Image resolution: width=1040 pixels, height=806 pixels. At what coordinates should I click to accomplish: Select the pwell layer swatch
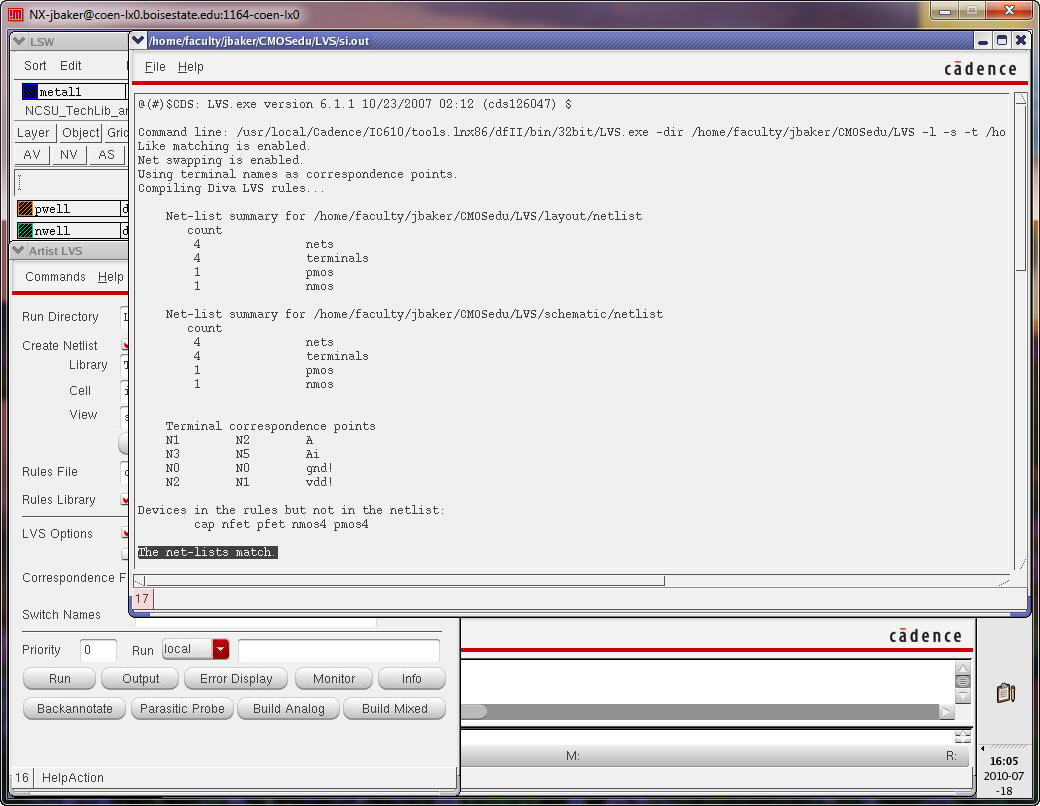click(25, 208)
